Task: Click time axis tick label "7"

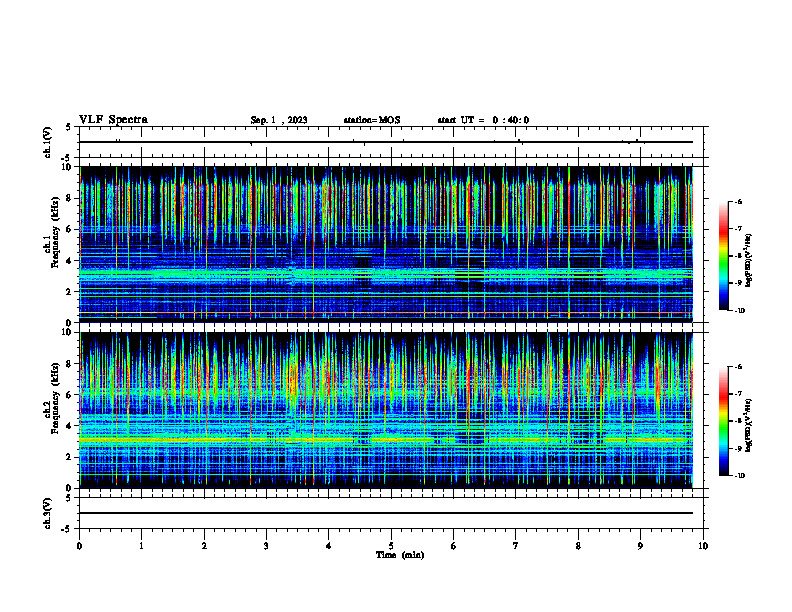Action: pyautogui.click(x=516, y=546)
